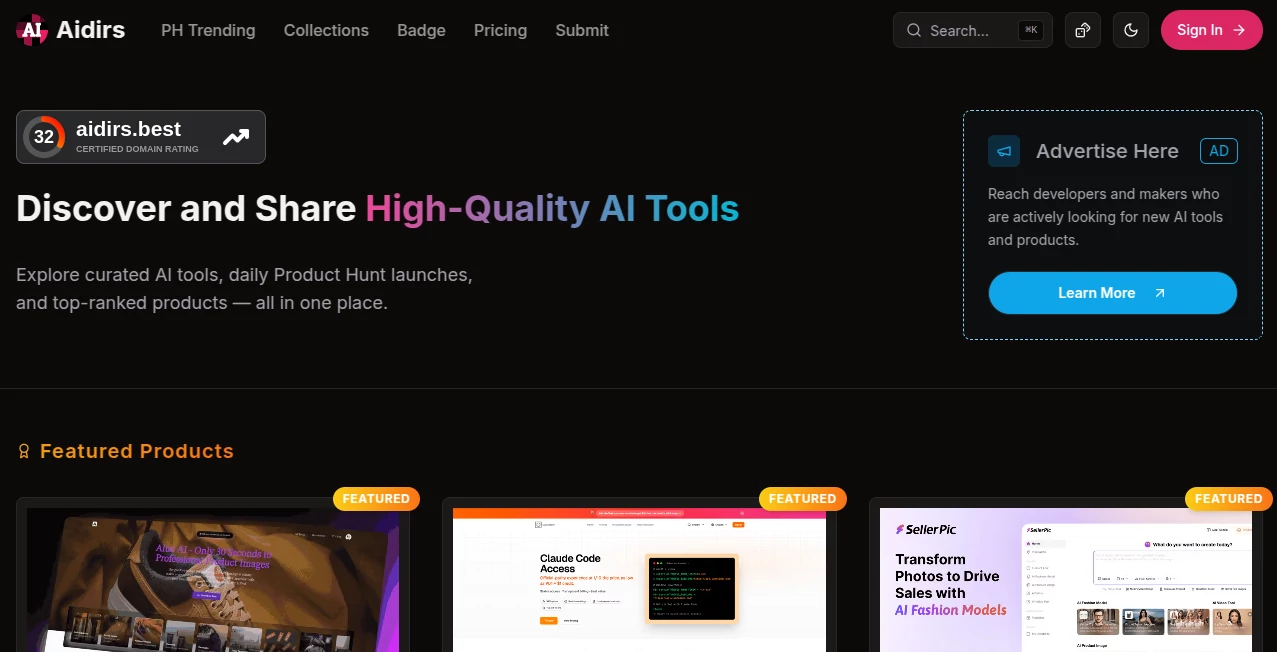This screenshot has width=1277, height=652.
Task: Open the PH Trending page
Action: [207, 31]
